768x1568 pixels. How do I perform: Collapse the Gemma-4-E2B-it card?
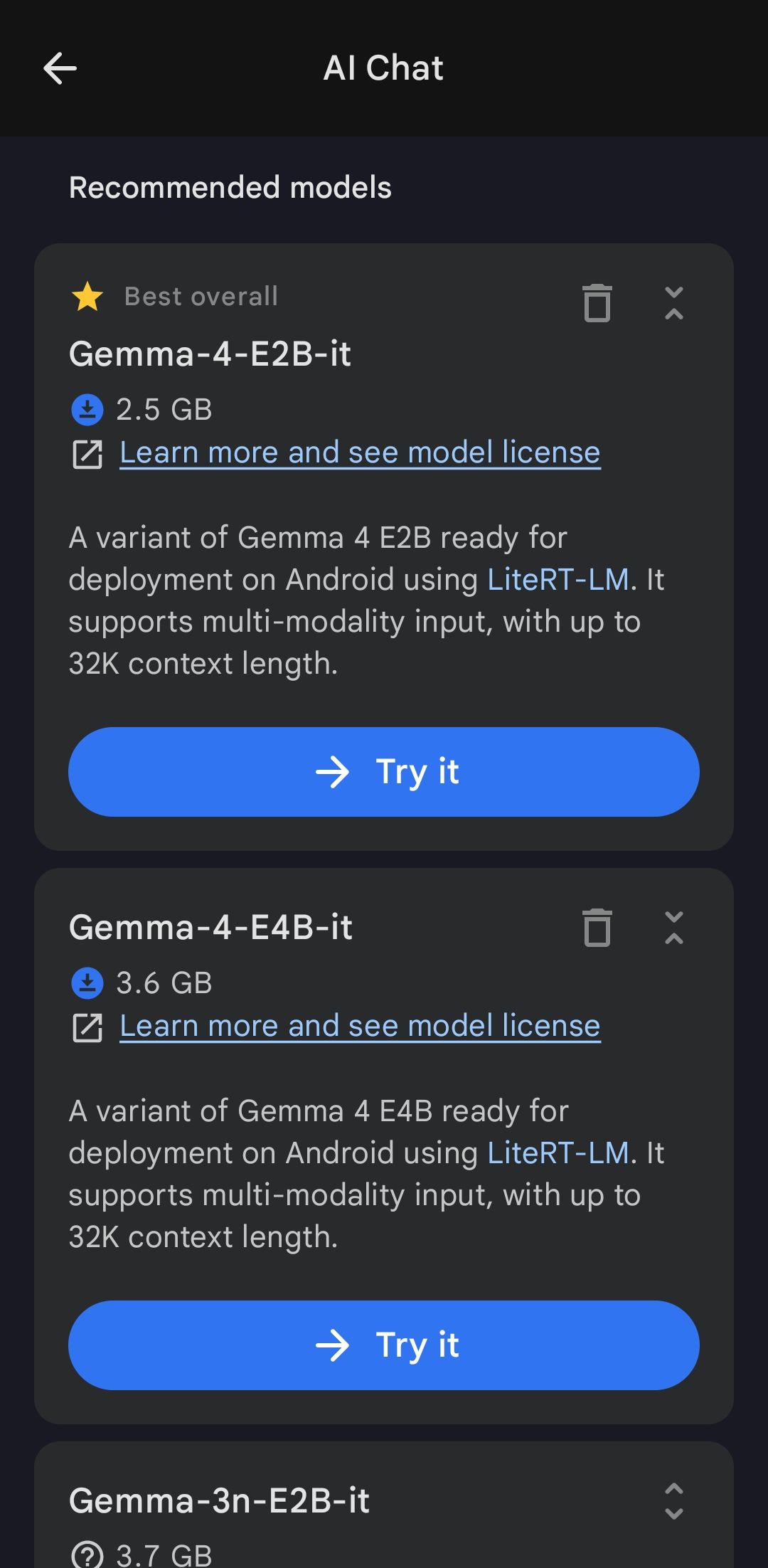[673, 304]
